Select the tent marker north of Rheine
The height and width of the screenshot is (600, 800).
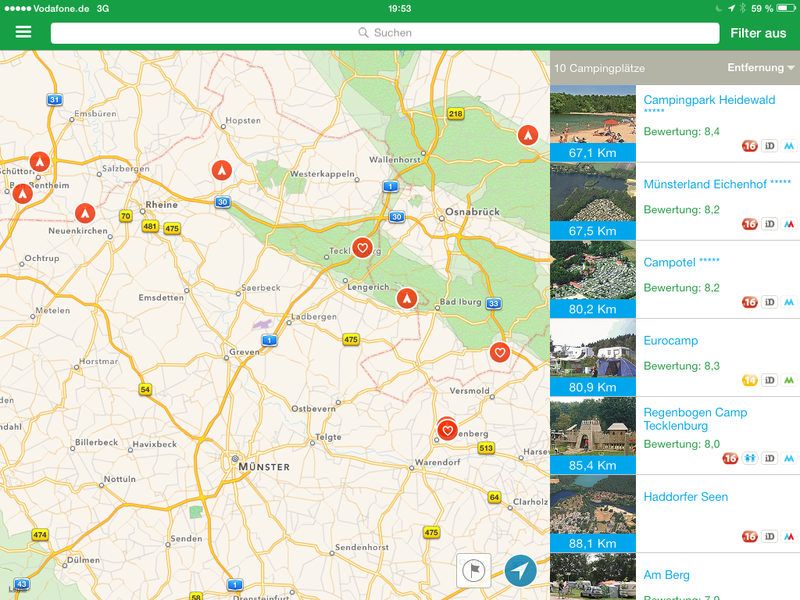(220, 170)
